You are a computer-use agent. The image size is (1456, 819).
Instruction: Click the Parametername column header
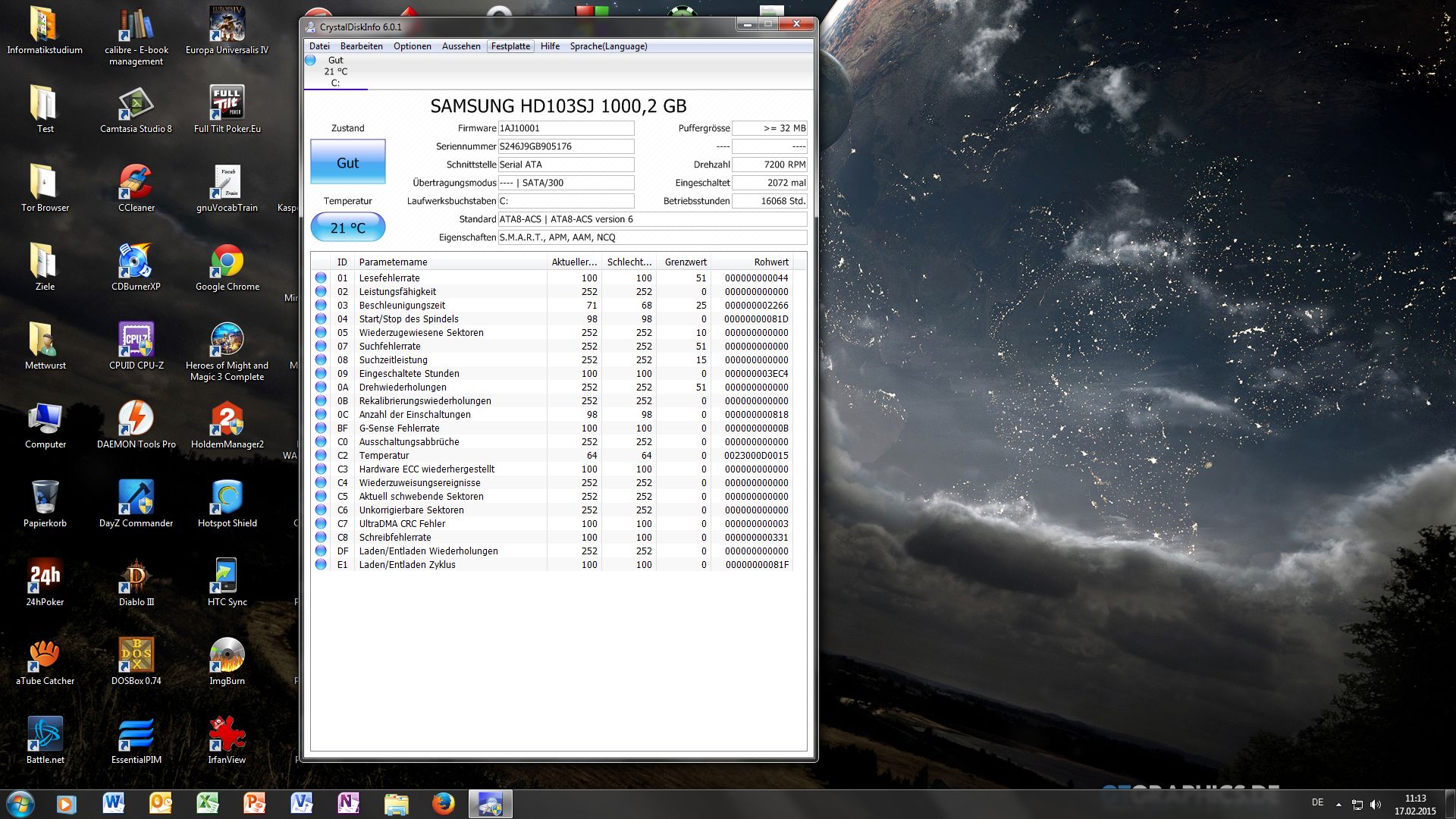coord(393,262)
